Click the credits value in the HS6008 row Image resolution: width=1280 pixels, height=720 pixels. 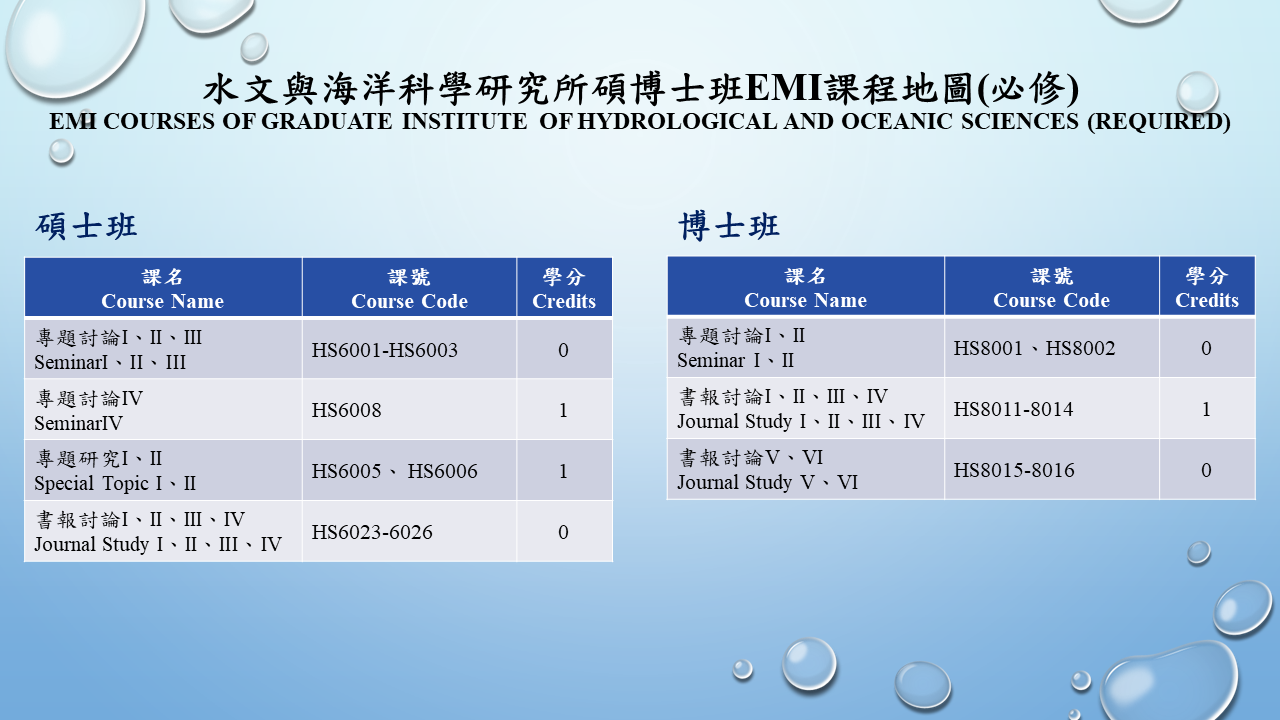(x=564, y=410)
